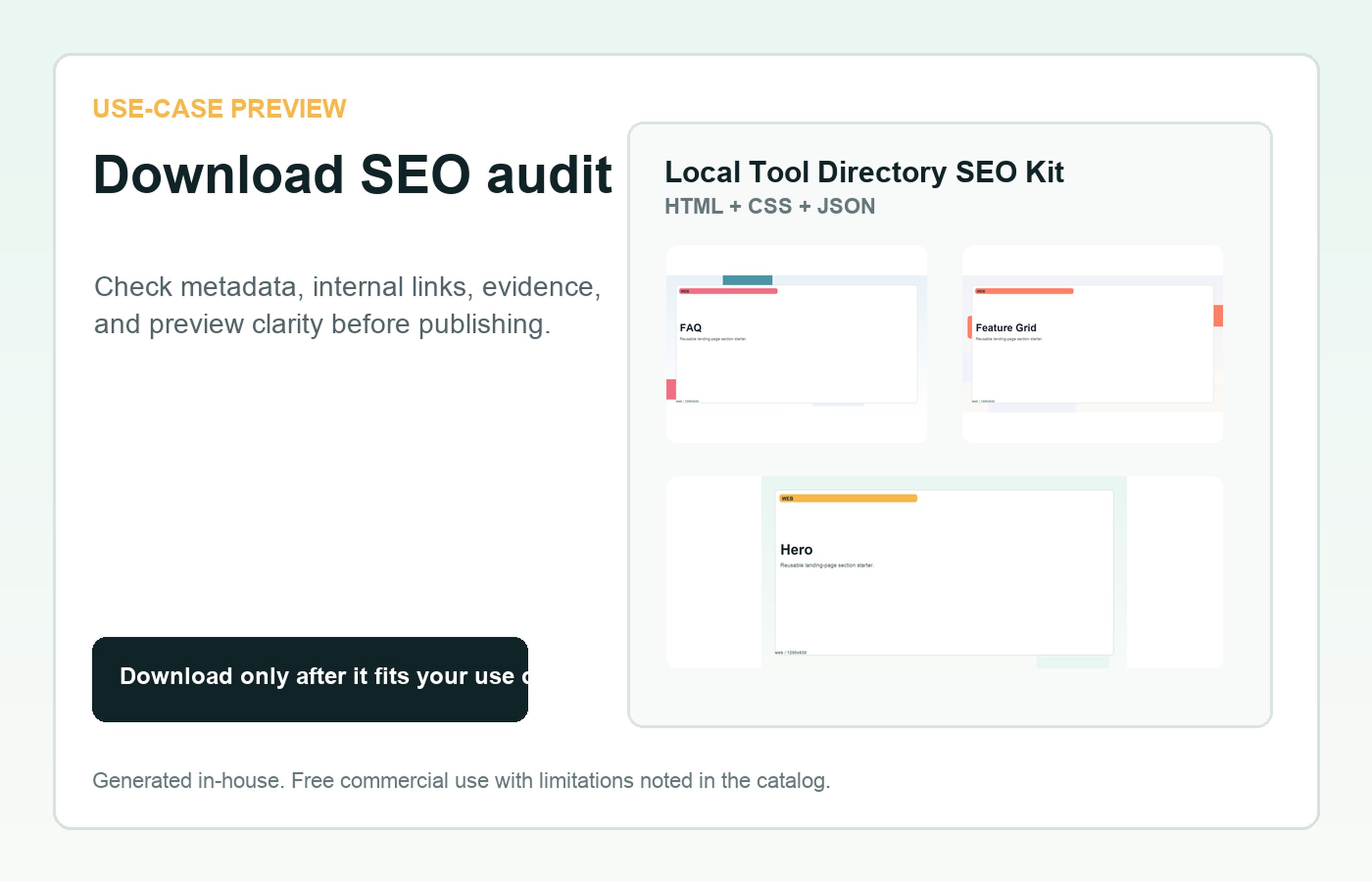
Task: Open the Feature Grid section thumbnail
Action: coord(1093,343)
